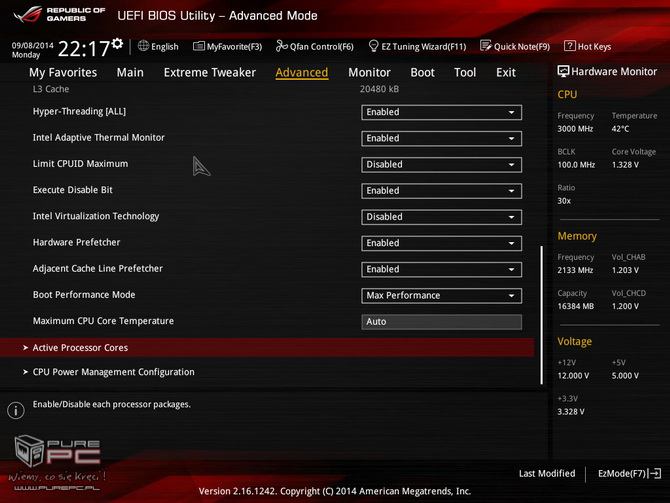Click the Execute Disable Bit label
This screenshot has width=670, height=503.
(73, 190)
